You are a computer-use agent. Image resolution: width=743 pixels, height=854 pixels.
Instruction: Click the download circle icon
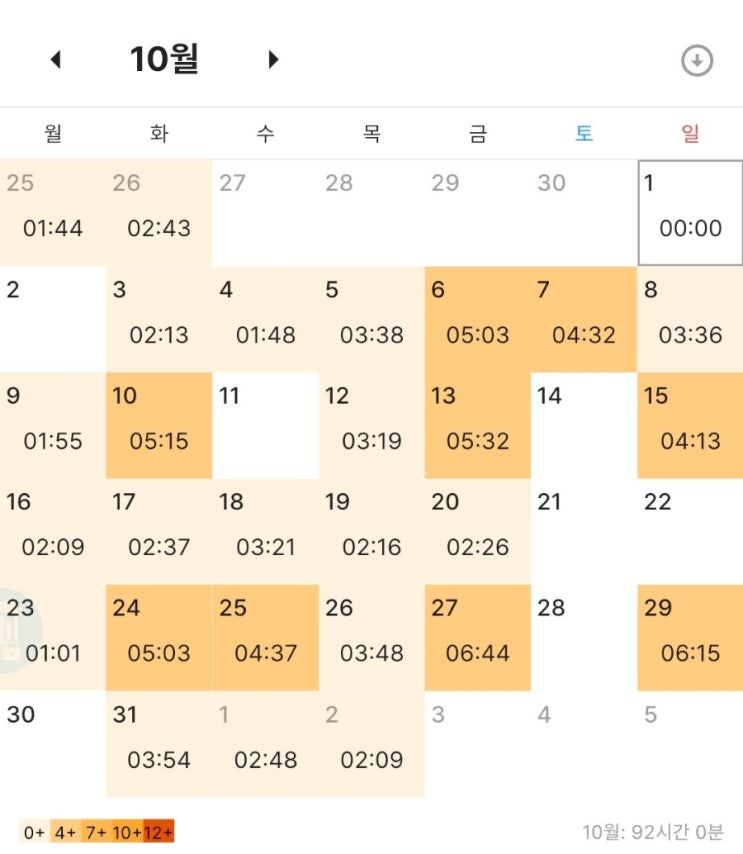pos(696,61)
